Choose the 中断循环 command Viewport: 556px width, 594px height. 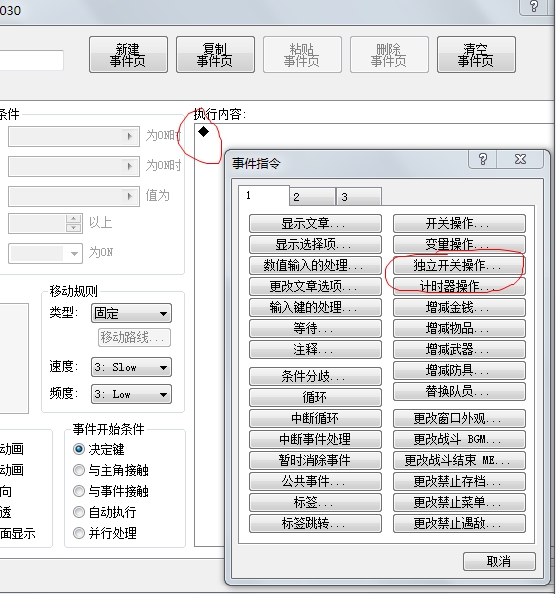click(315, 418)
